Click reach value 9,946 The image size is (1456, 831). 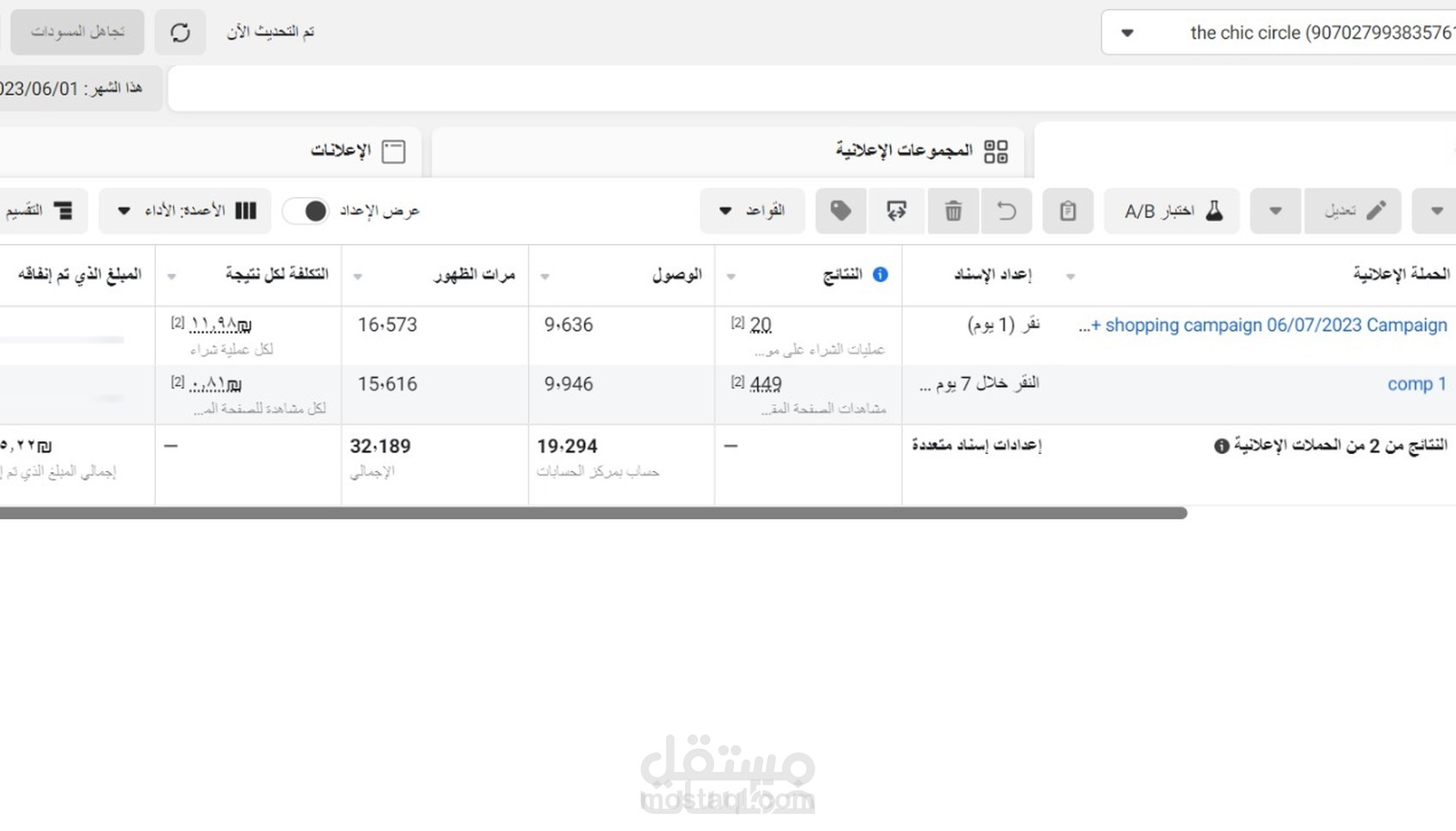click(568, 384)
